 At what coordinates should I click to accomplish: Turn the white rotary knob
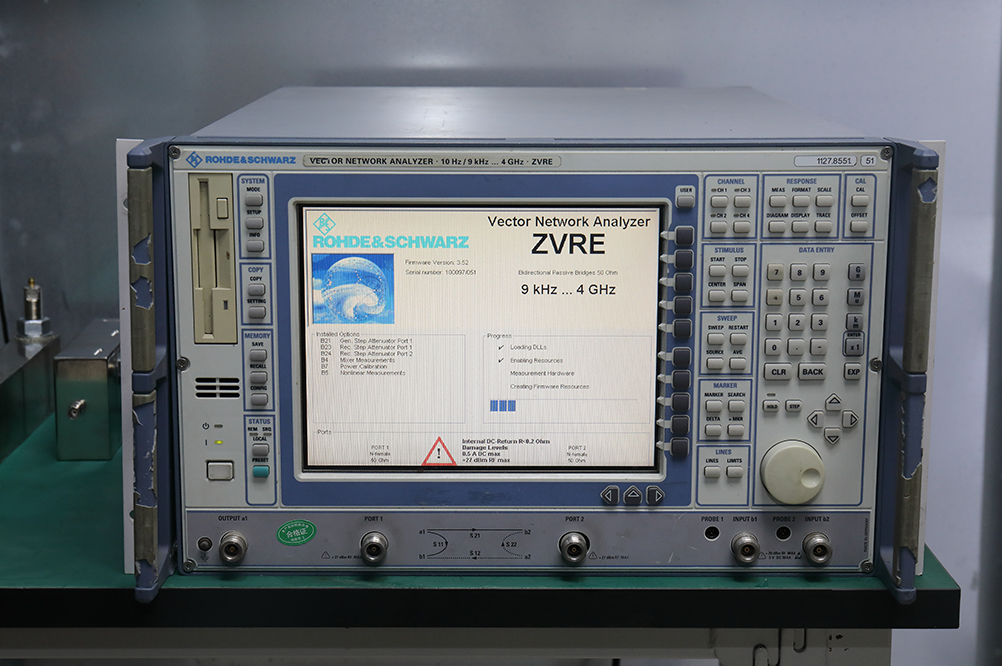(x=792, y=472)
